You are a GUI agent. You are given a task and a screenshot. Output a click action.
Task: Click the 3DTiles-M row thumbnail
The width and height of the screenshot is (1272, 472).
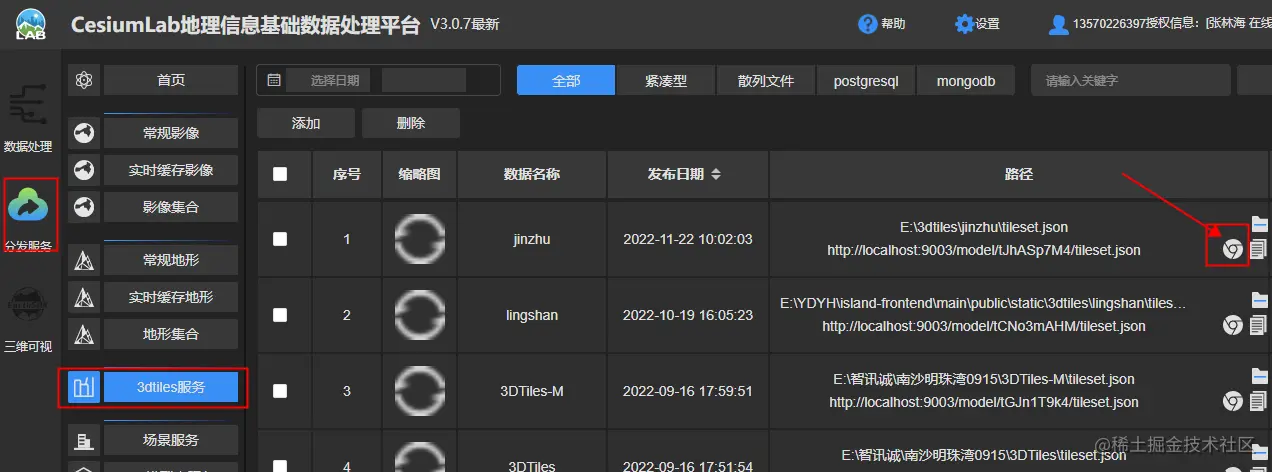(420, 391)
